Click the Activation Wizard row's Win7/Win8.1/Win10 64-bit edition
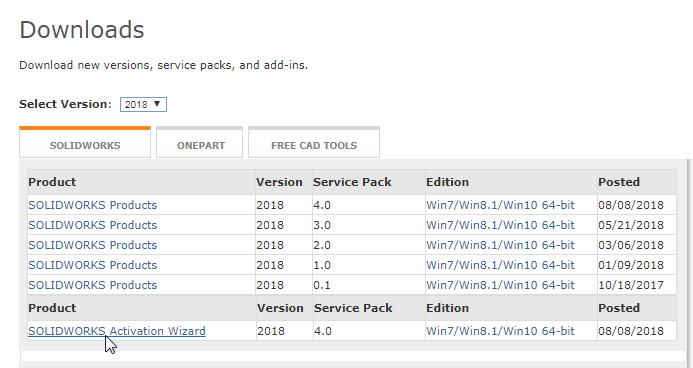Screen dimensions: 693x368 click(500, 331)
